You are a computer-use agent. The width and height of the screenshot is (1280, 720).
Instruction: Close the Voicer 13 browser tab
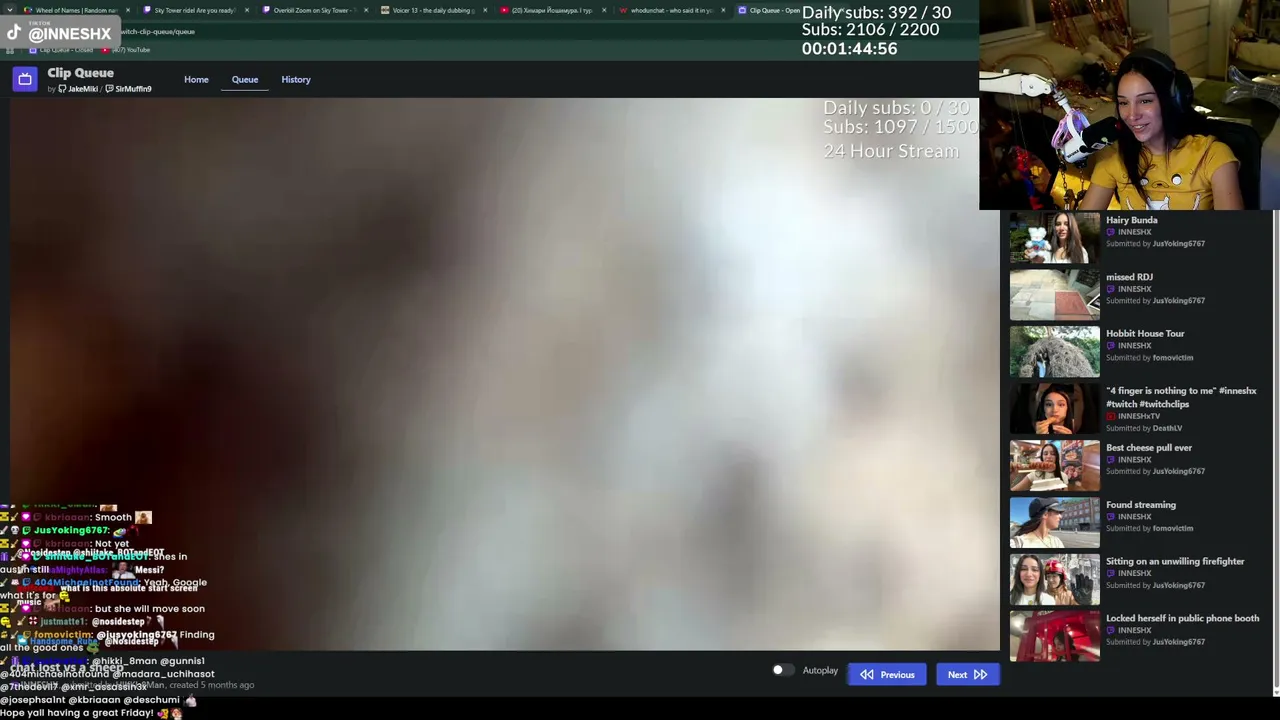[x=485, y=10]
